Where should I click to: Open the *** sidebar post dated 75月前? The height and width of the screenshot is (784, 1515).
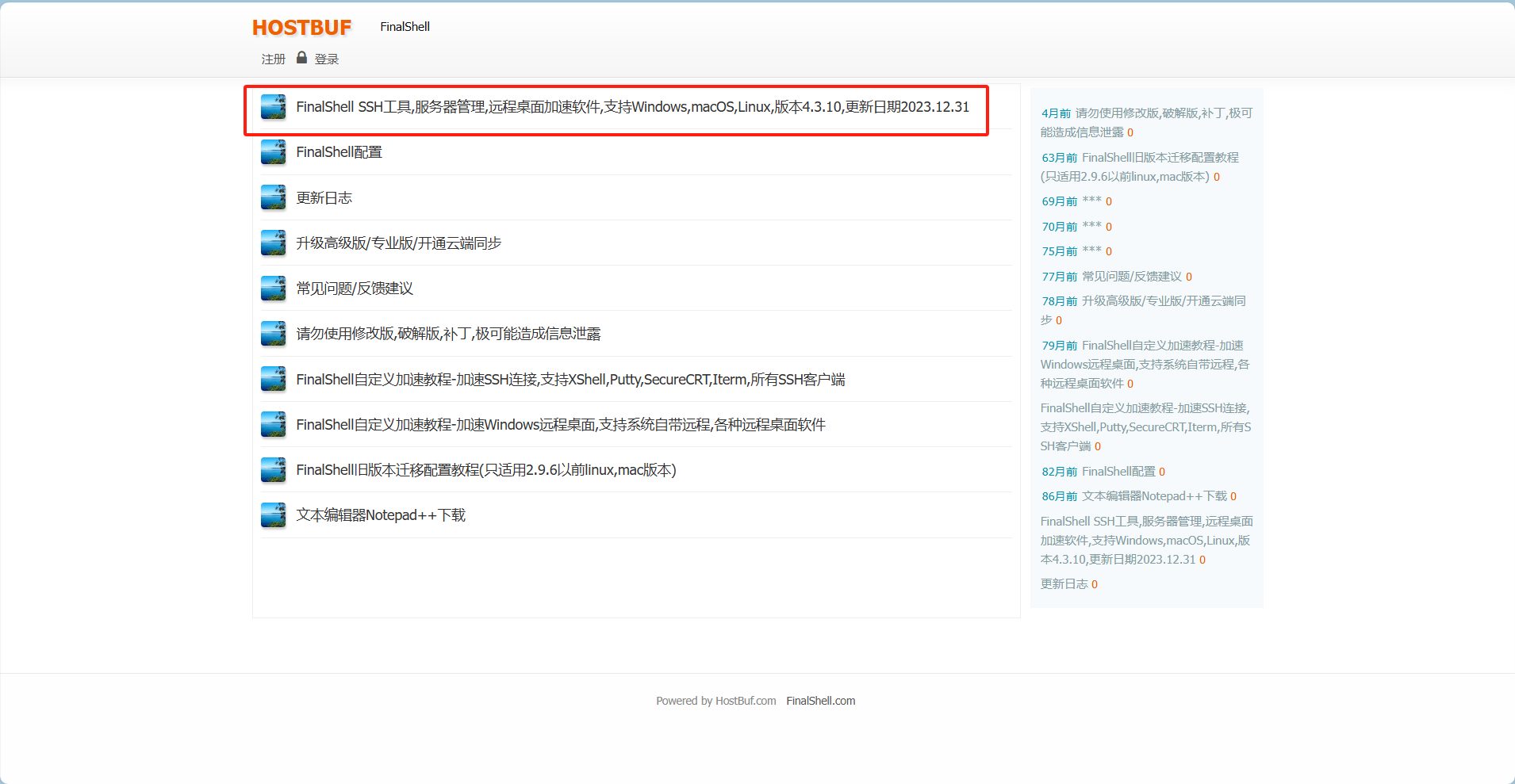[1091, 250]
